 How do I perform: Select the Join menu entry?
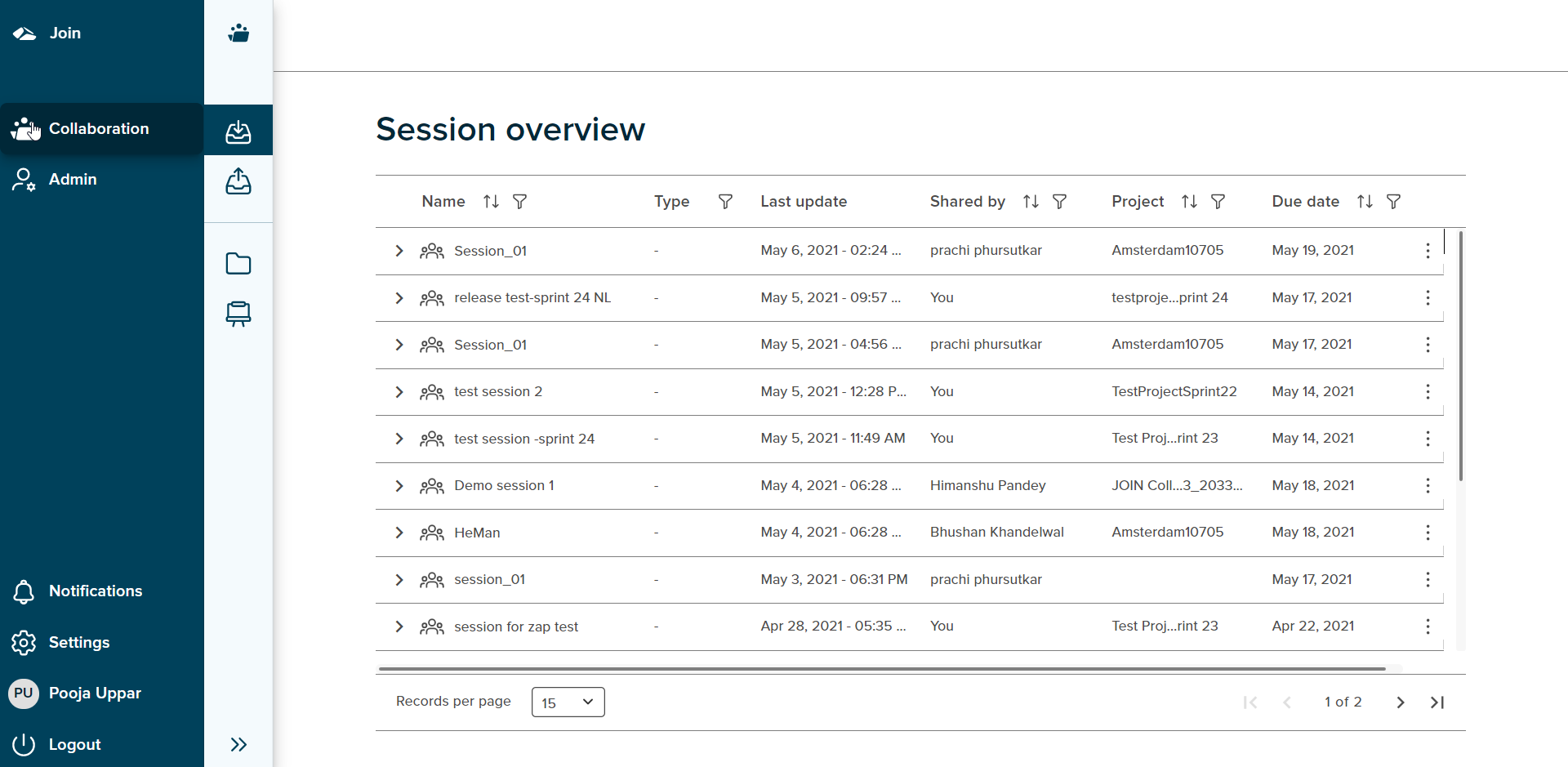point(65,33)
